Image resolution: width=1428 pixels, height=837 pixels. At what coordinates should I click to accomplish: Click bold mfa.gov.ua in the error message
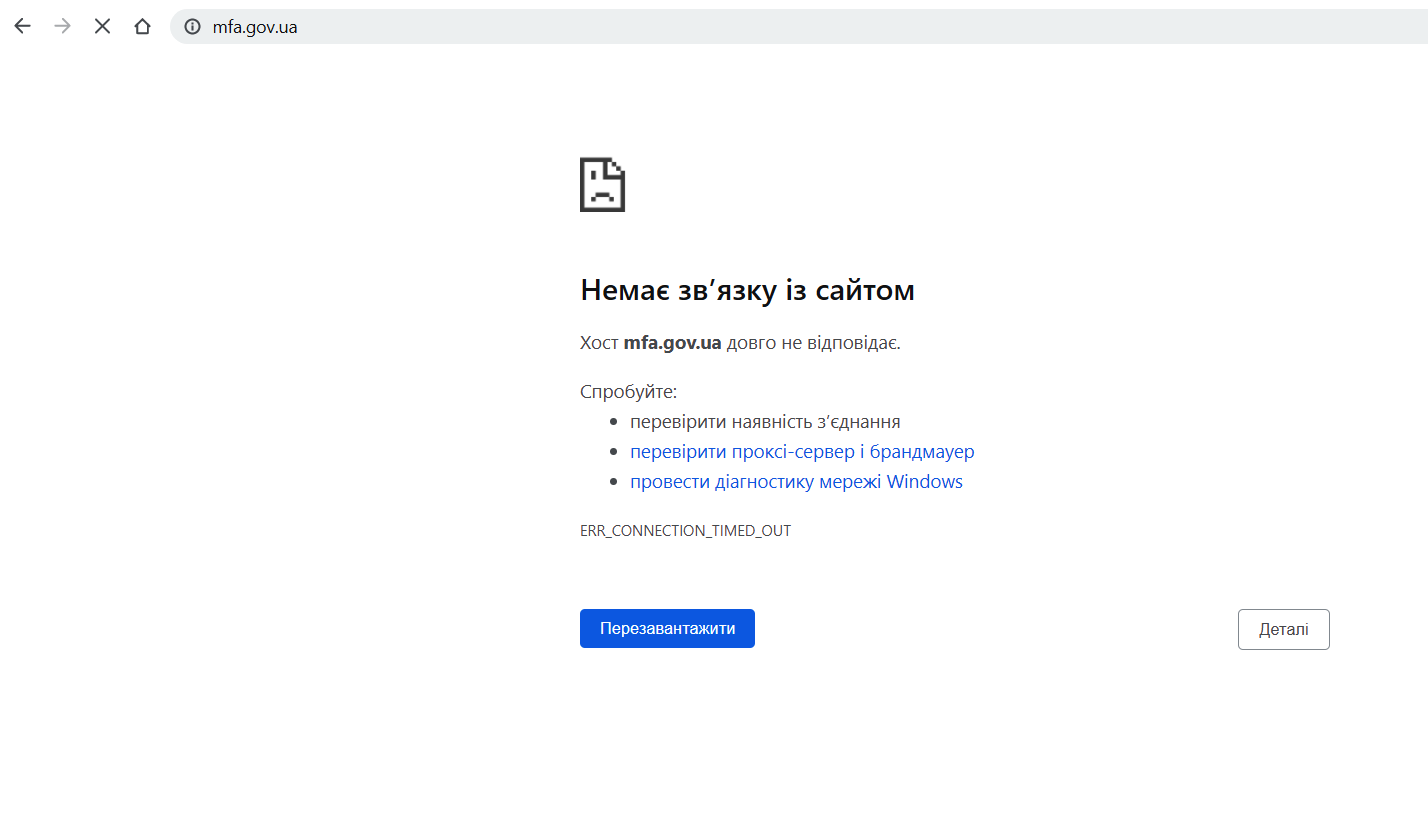pyautogui.click(x=672, y=343)
